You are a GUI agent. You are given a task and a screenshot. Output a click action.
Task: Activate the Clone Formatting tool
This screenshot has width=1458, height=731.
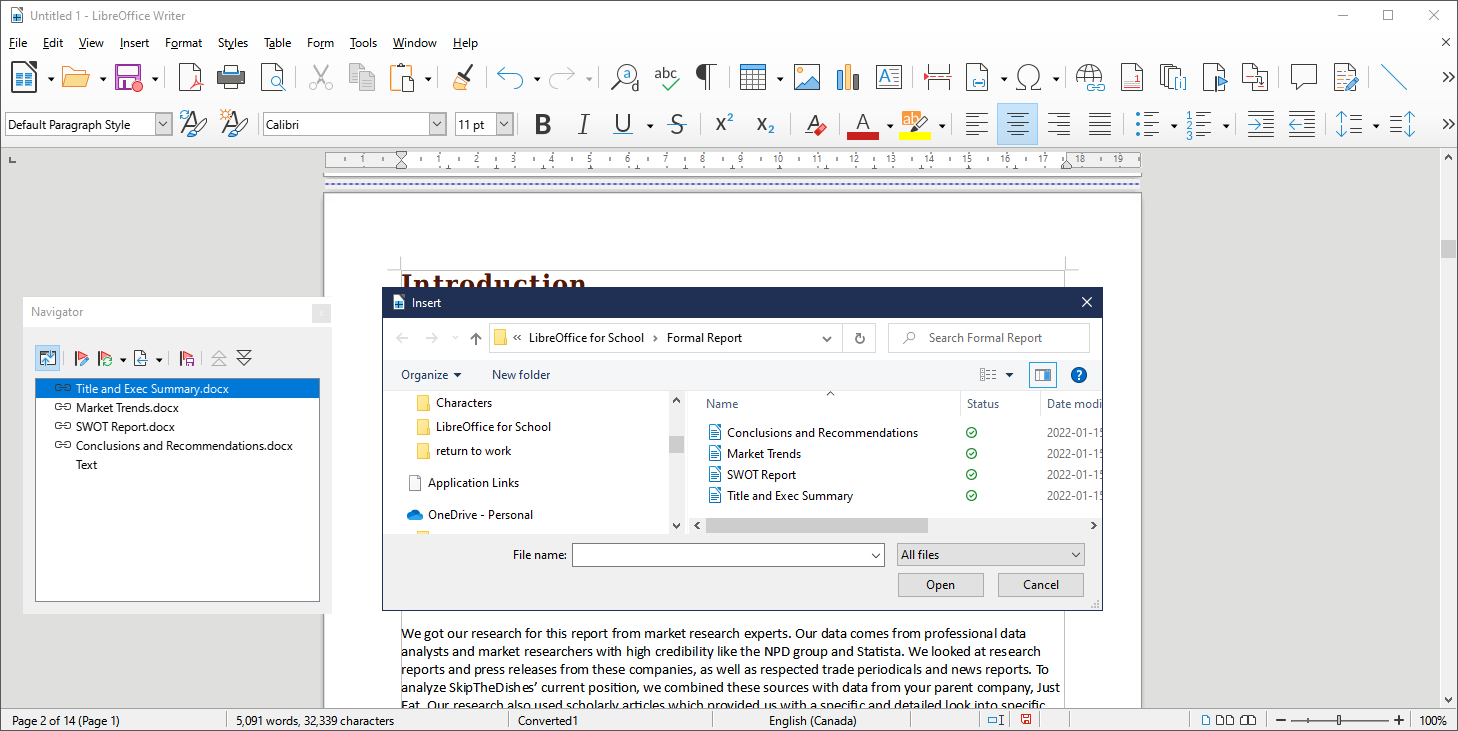pos(462,77)
